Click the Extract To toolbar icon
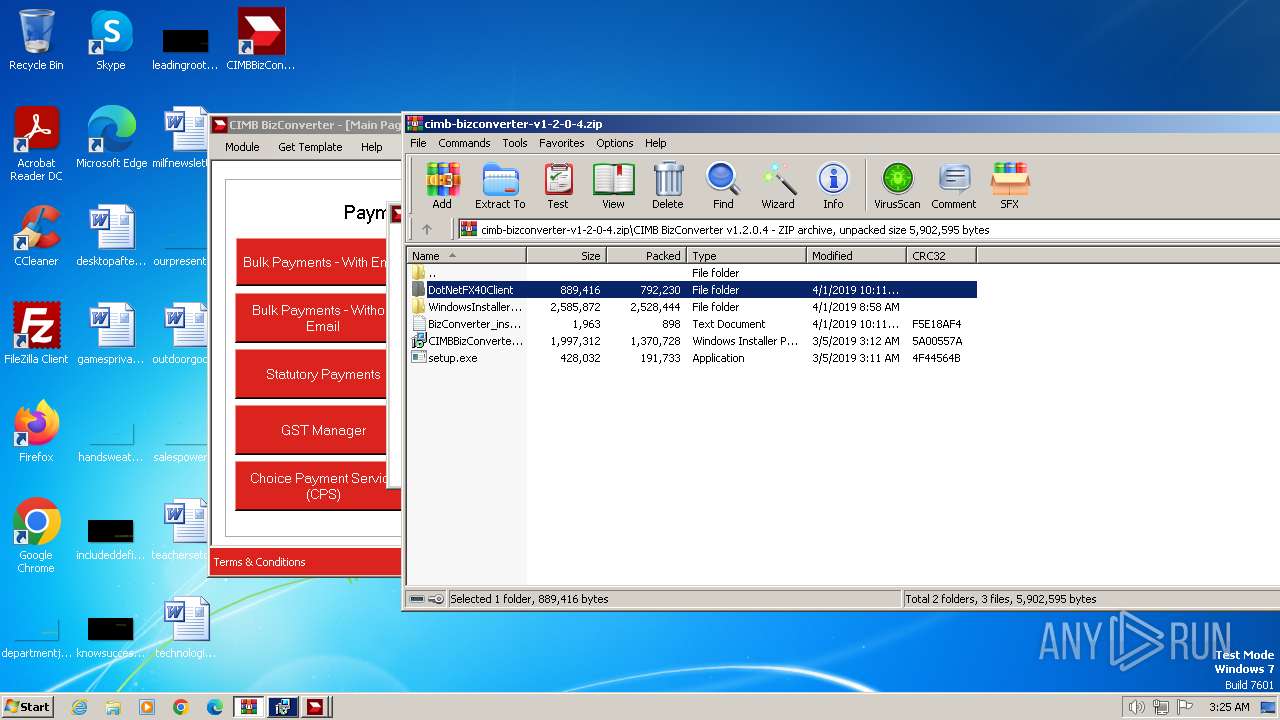This screenshot has height=720, width=1280. pos(500,186)
